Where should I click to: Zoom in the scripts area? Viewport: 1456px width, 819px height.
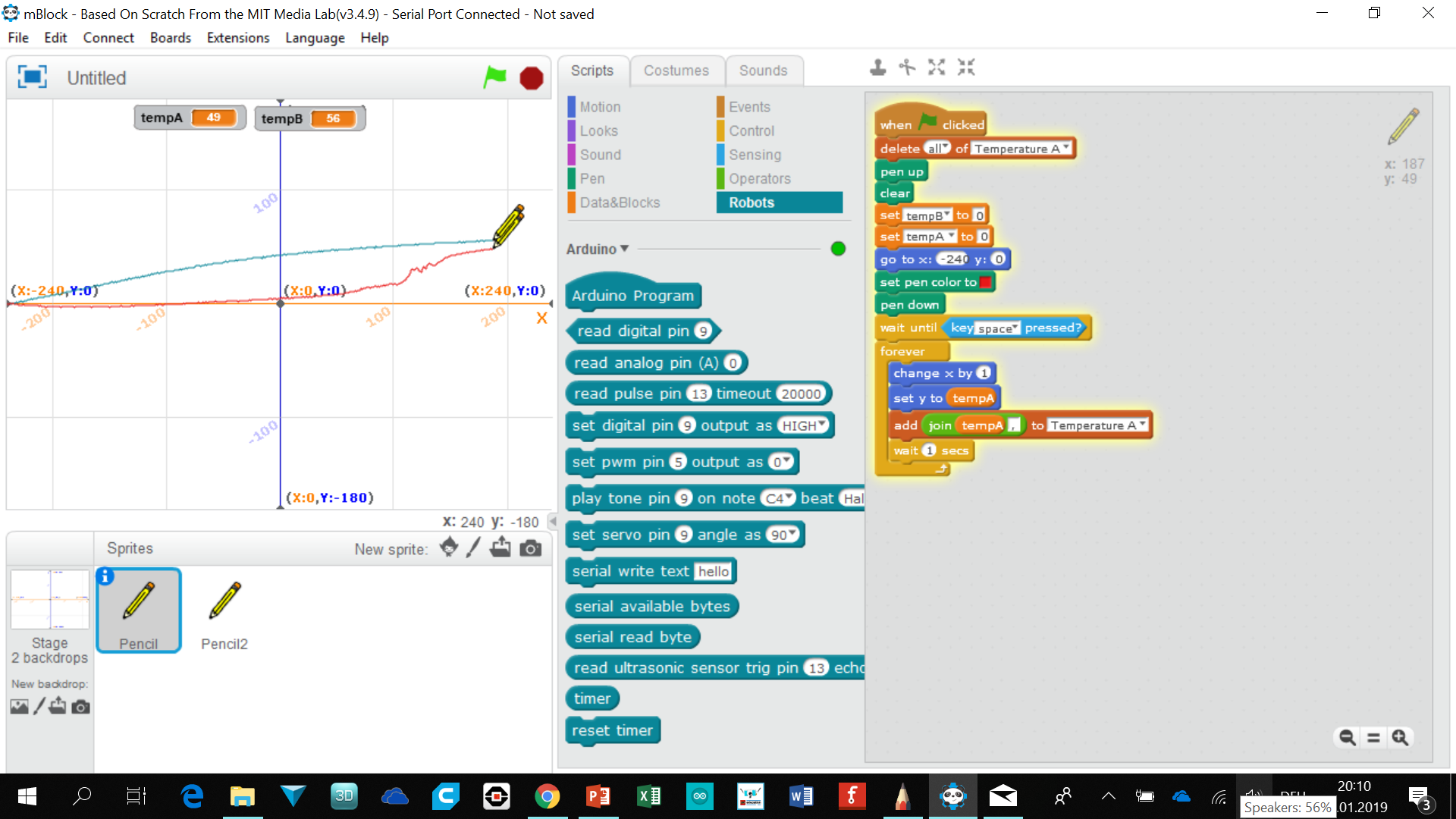1400,737
